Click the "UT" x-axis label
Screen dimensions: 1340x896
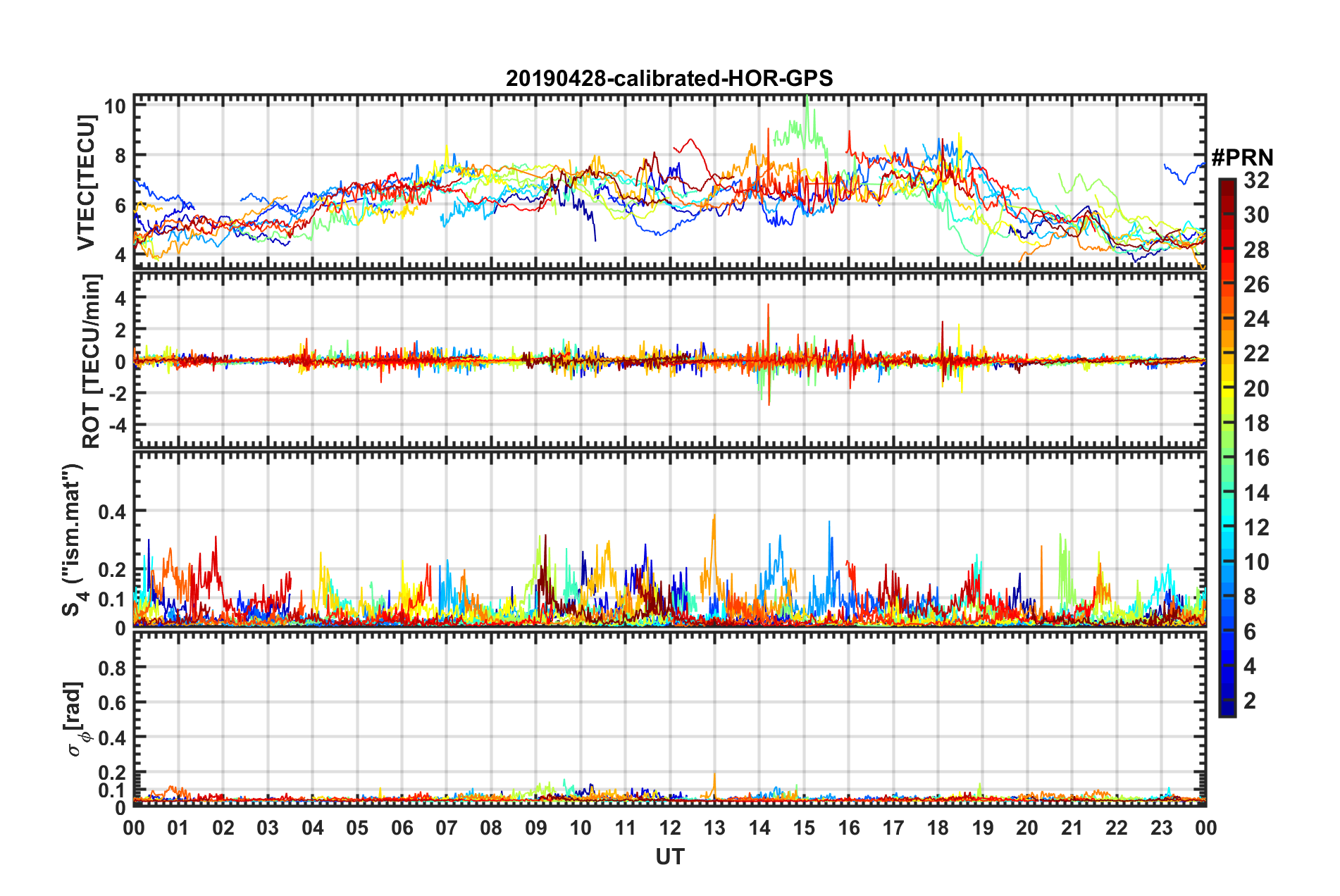click(x=669, y=857)
